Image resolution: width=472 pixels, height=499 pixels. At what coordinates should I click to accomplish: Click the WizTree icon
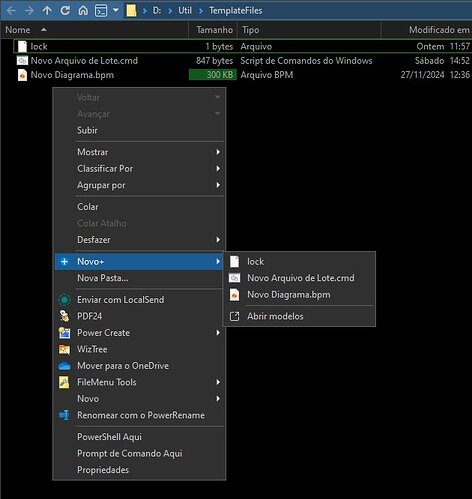(x=64, y=349)
